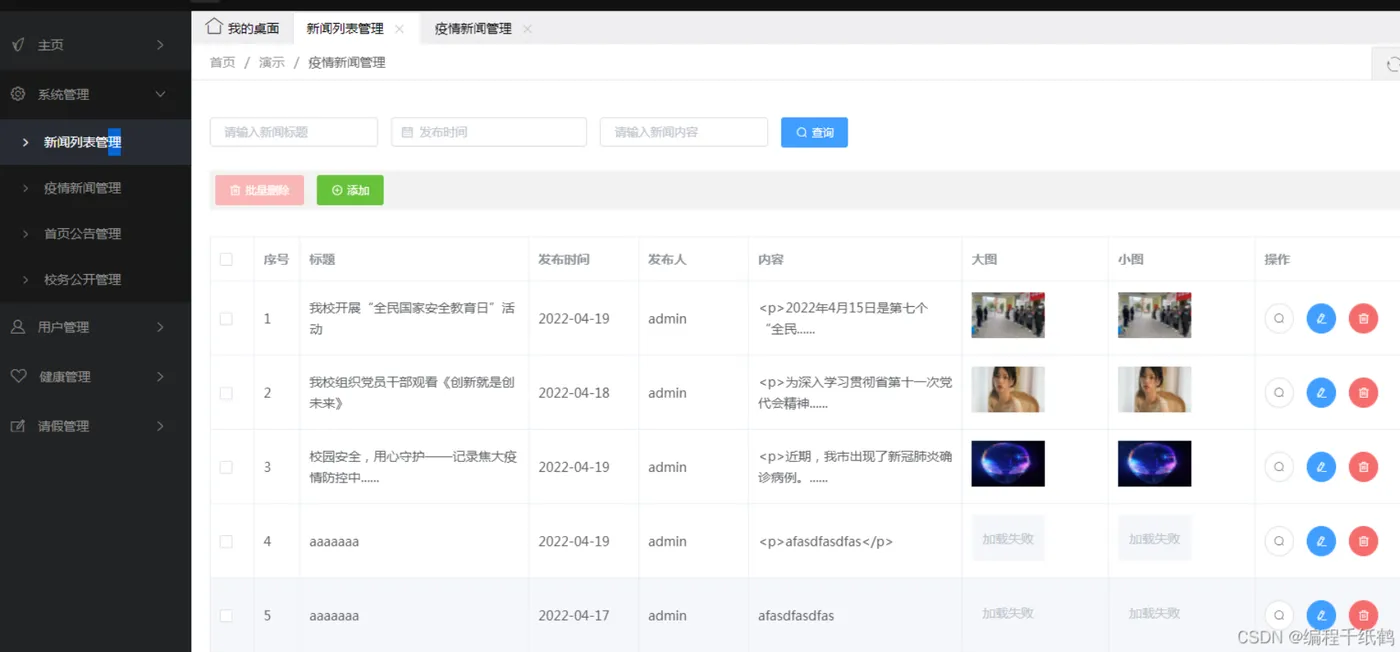Close the 疫情新闻管理 tab

coord(527,29)
